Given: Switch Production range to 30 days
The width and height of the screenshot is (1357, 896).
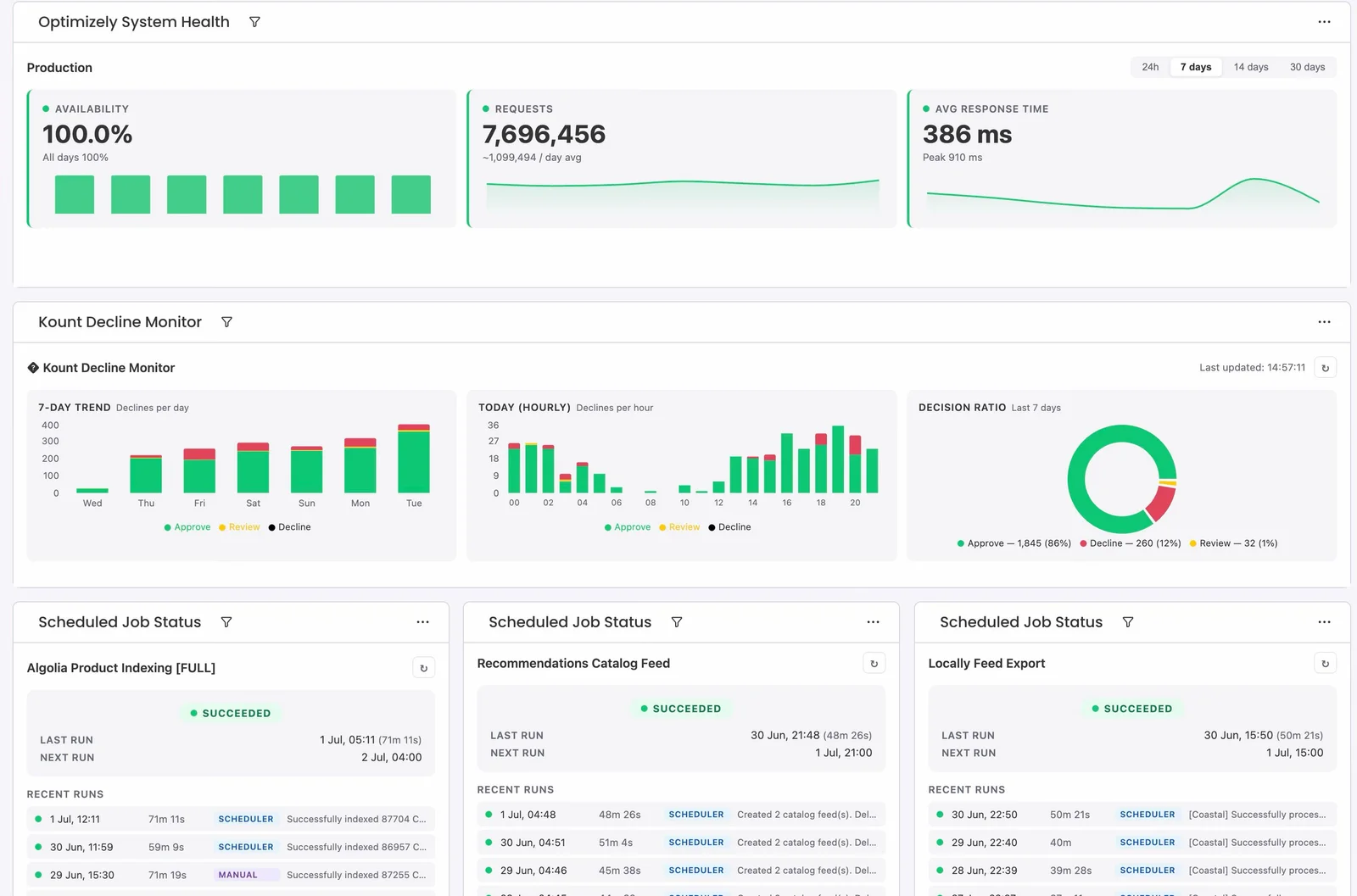Looking at the screenshot, I should 1307,67.
